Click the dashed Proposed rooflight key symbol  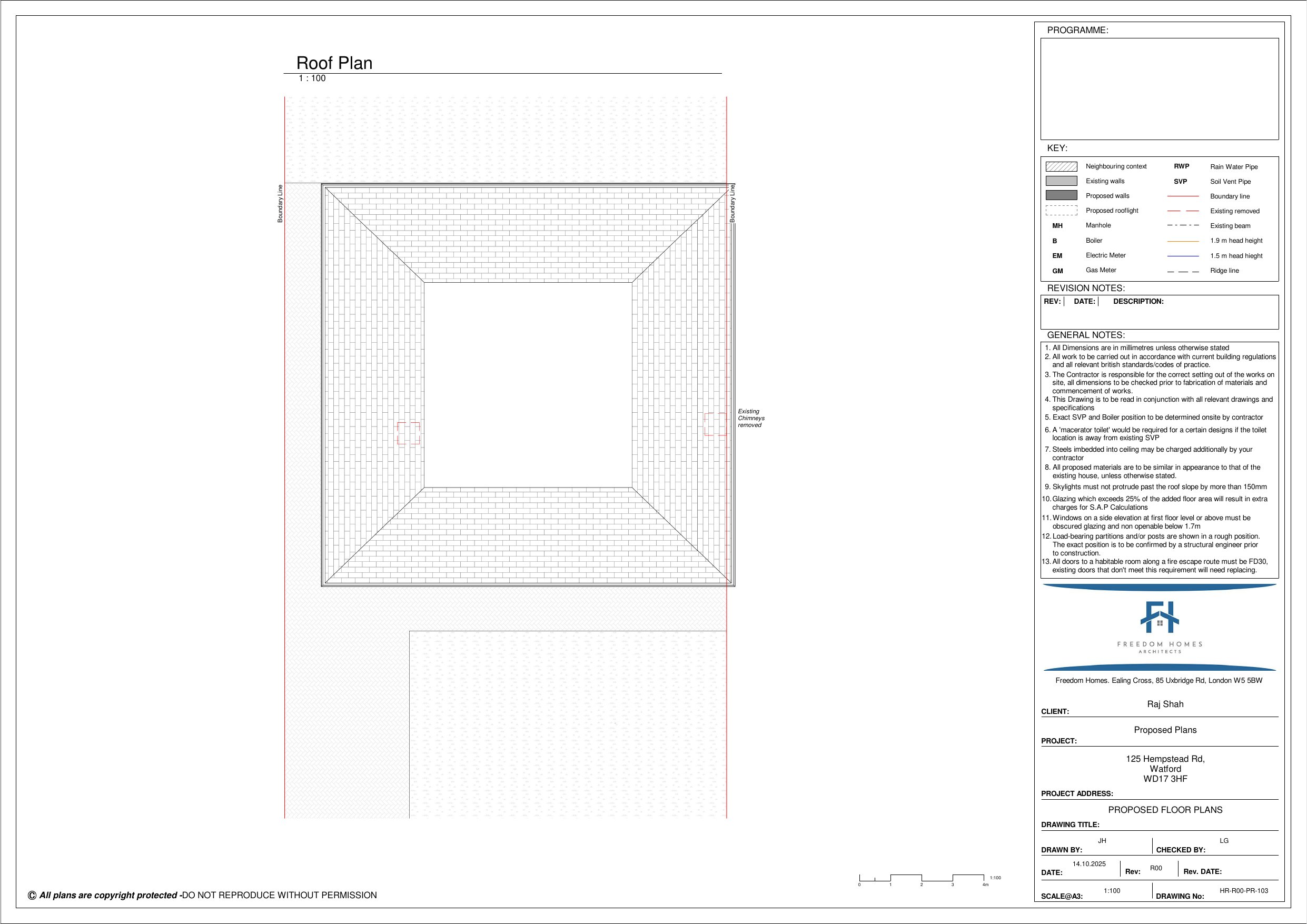(x=1061, y=211)
